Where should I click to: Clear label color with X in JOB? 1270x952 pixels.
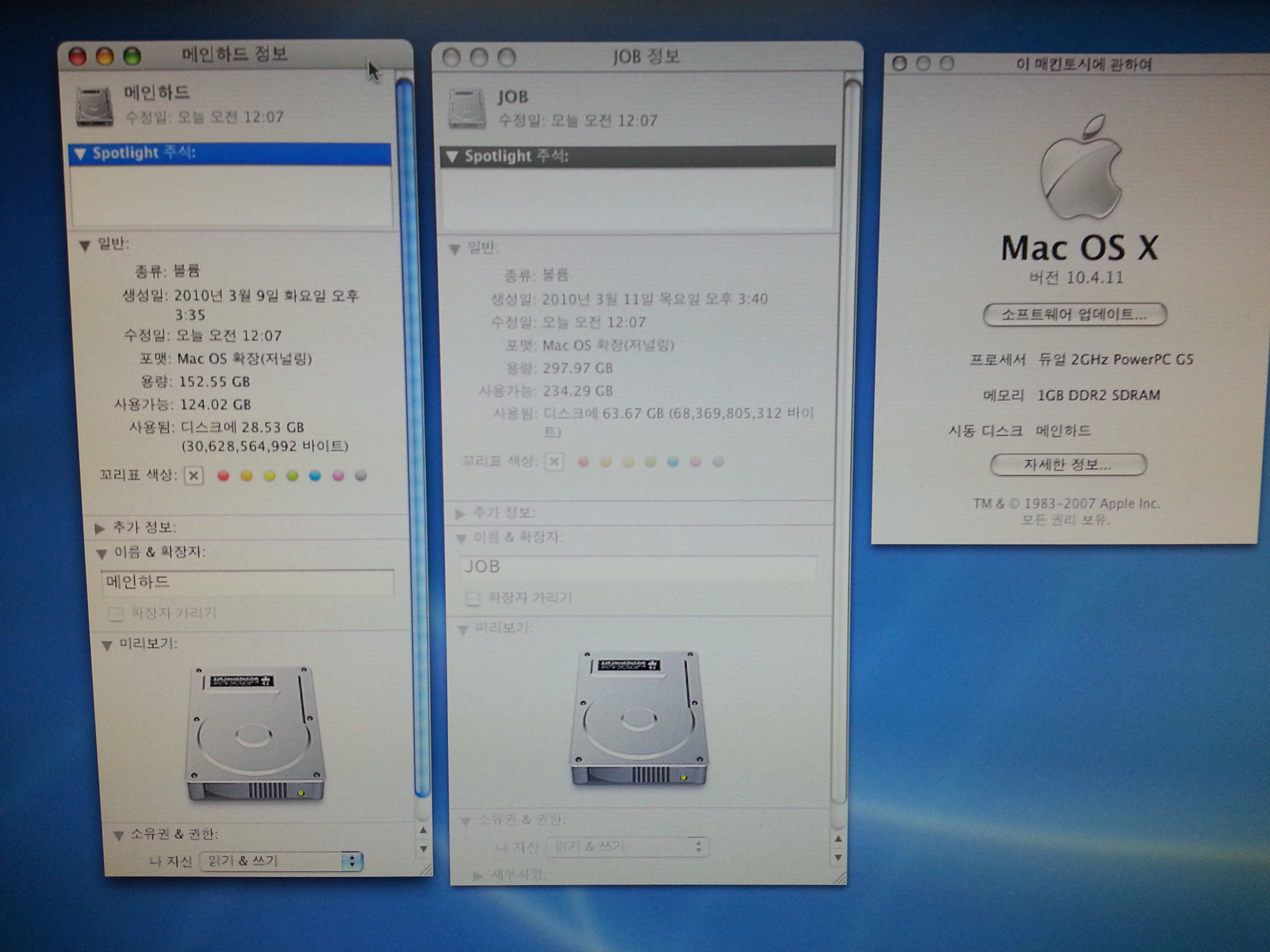[x=554, y=462]
